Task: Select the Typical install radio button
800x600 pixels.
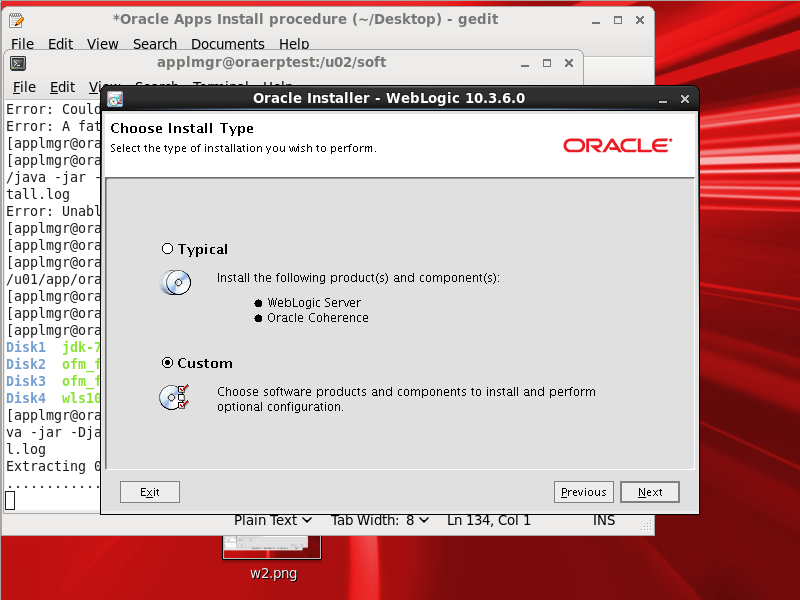Action: 167,248
